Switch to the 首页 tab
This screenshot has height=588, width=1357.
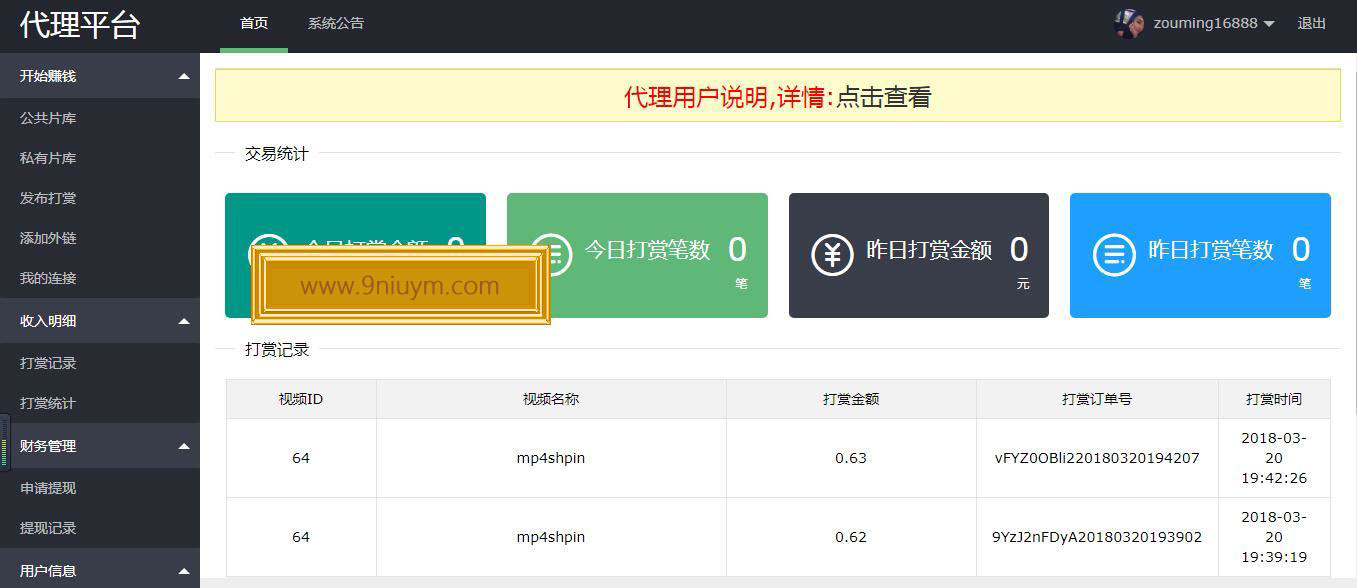tap(254, 23)
